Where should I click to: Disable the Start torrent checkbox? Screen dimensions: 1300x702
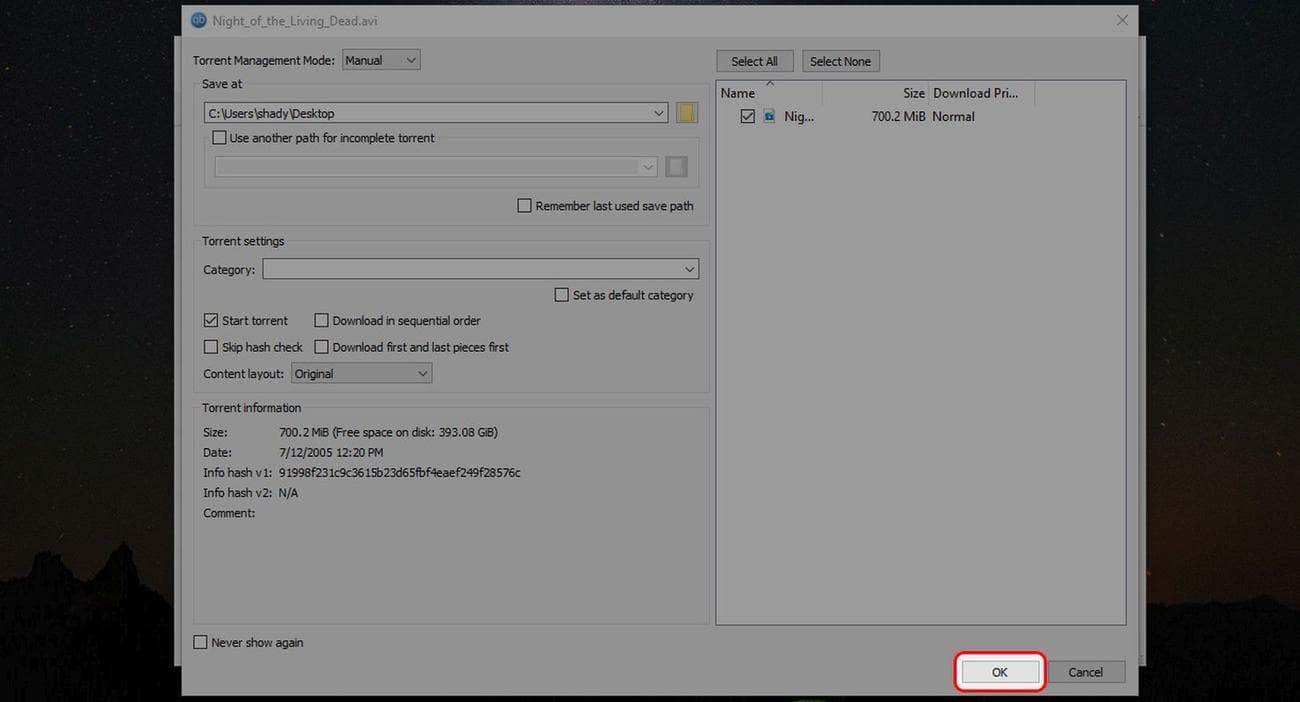click(x=211, y=321)
